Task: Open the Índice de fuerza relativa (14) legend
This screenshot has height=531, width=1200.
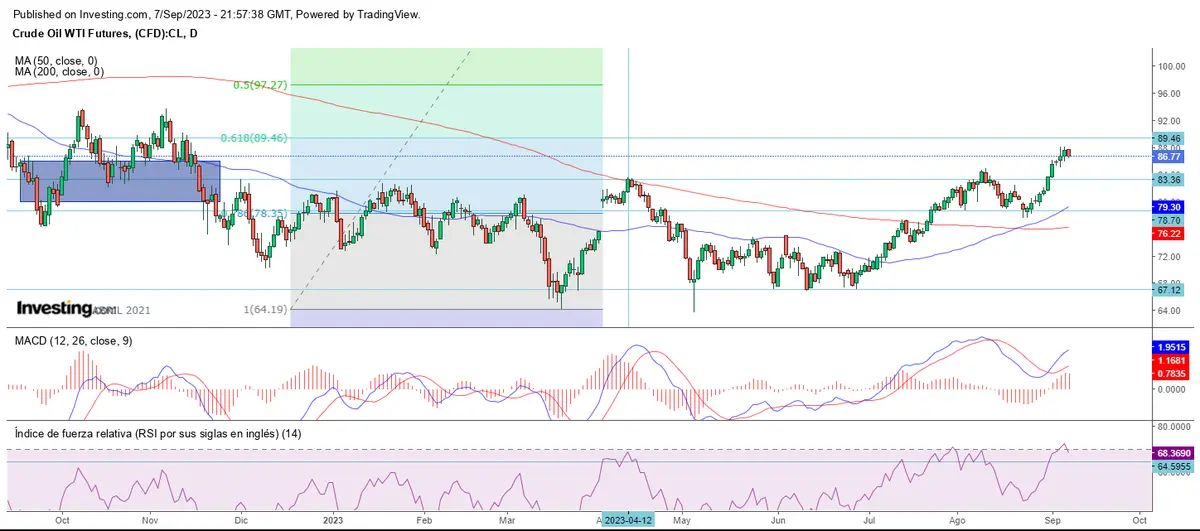Action: 158,433
